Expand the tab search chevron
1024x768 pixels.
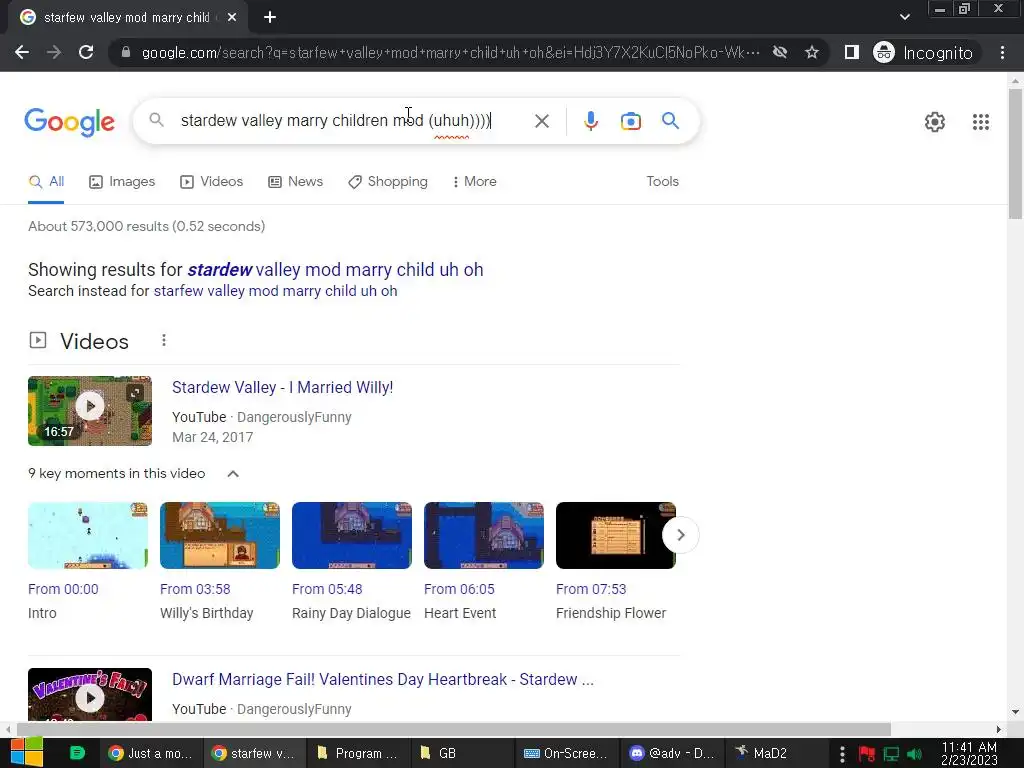point(904,17)
